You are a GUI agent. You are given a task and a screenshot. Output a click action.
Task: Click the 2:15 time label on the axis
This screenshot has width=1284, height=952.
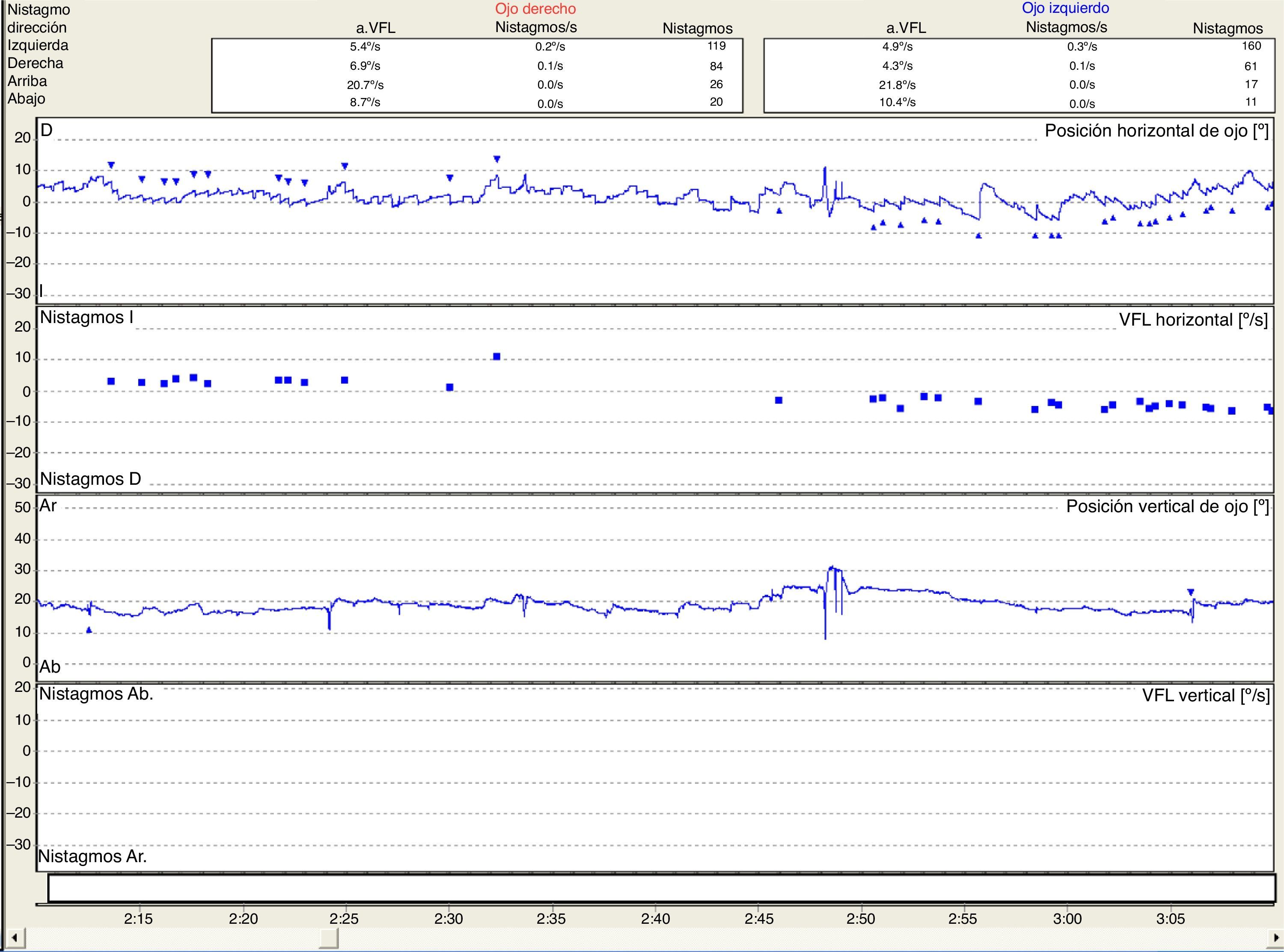(138, 919)
